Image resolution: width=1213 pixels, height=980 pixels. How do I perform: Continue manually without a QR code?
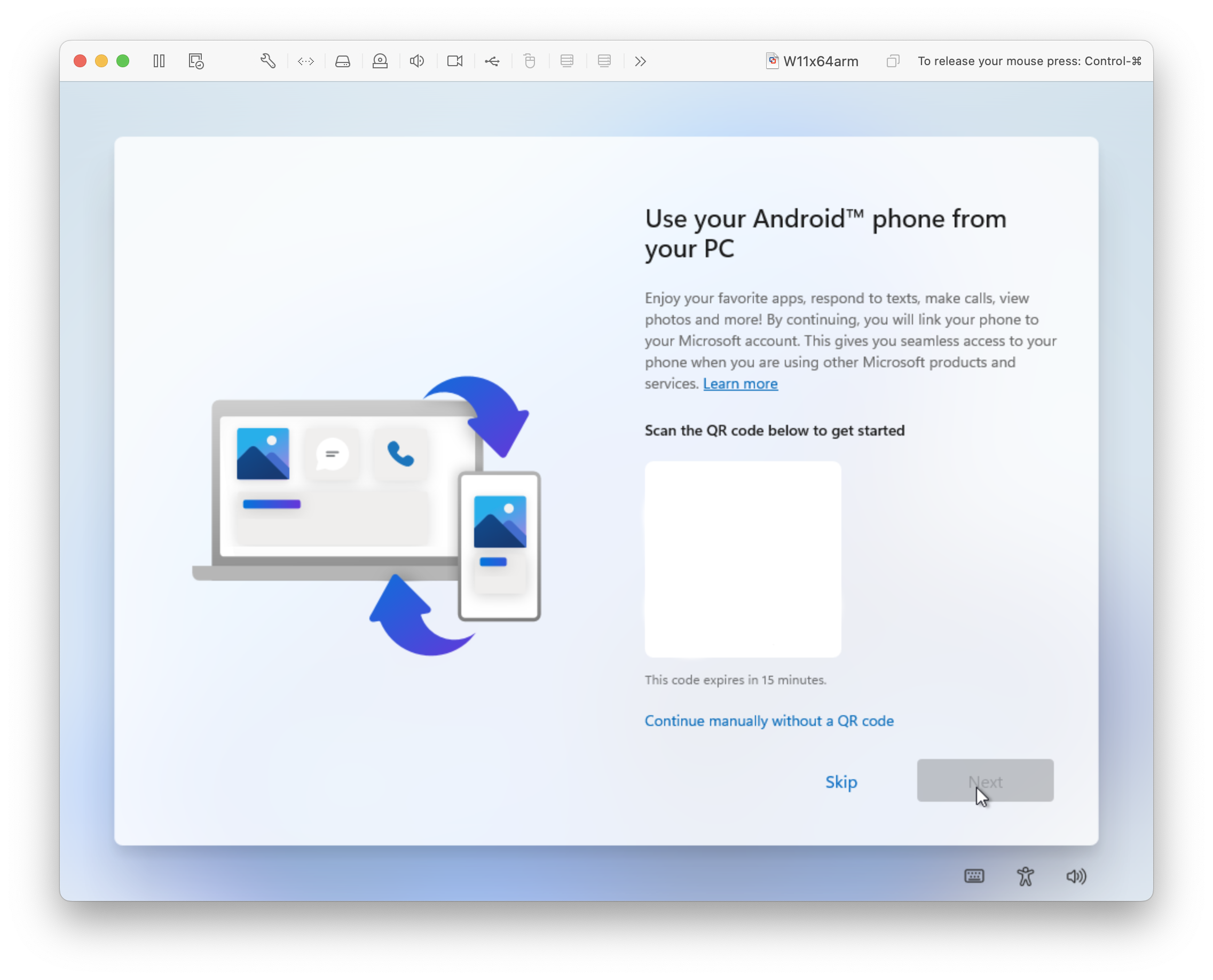[769, 721]
